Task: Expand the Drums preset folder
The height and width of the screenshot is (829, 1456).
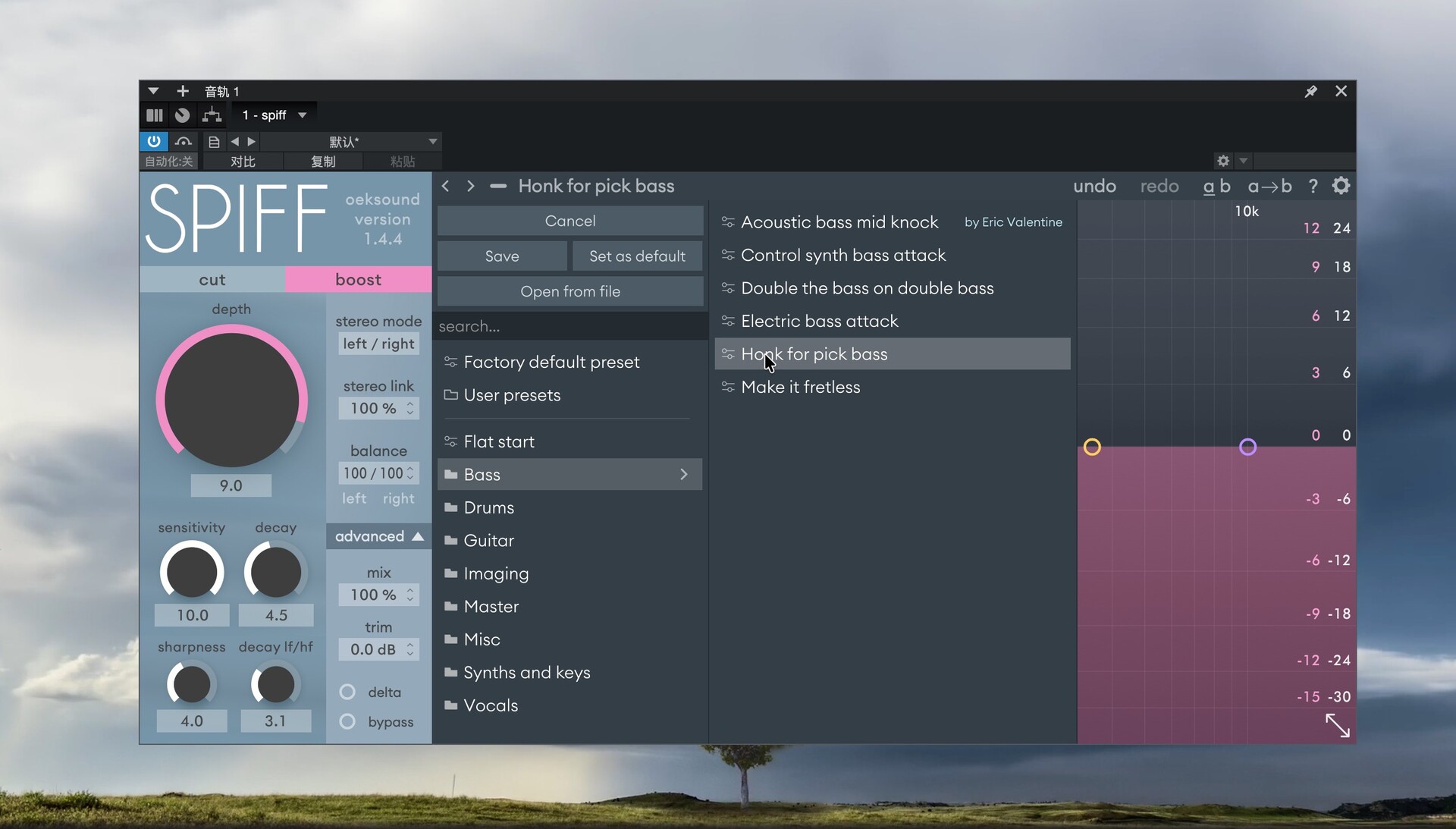Action: [489, 507]
